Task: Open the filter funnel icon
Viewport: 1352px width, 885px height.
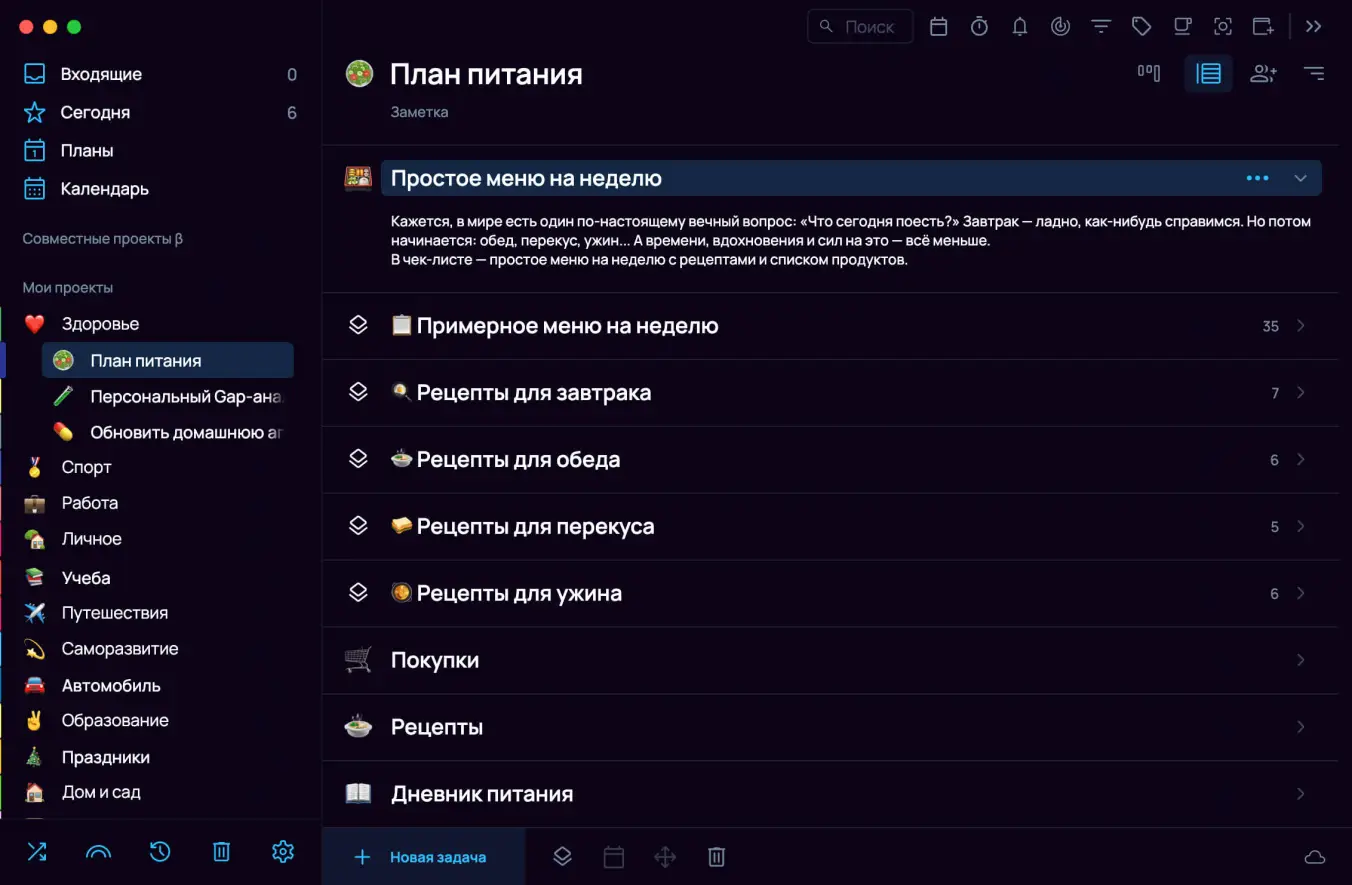Action: point(1101,27)
